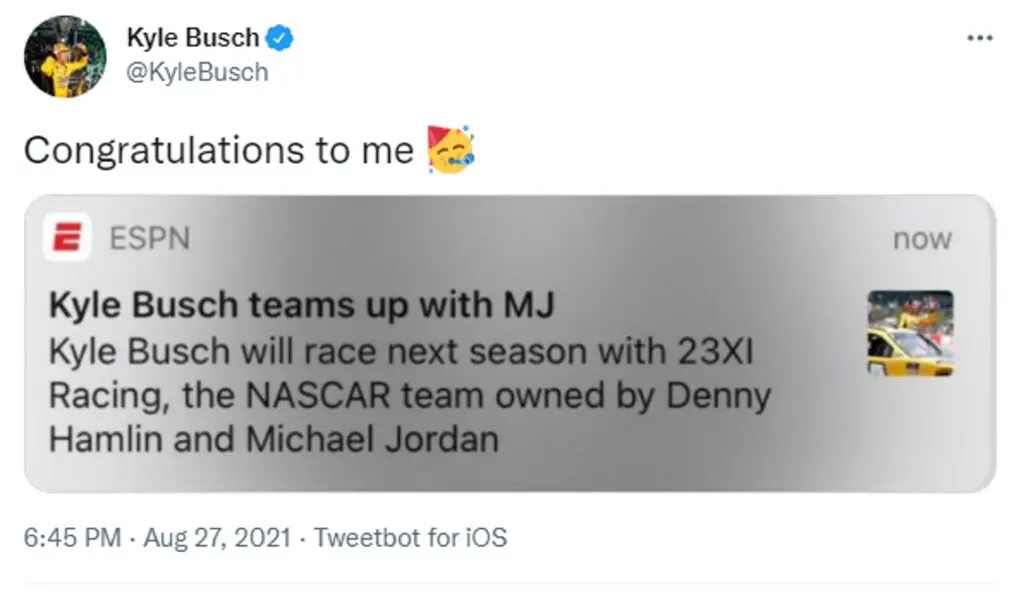Click '23XI' in the notification body
The height and width of the screenshot is (593, 1024).
coord(718,350)
